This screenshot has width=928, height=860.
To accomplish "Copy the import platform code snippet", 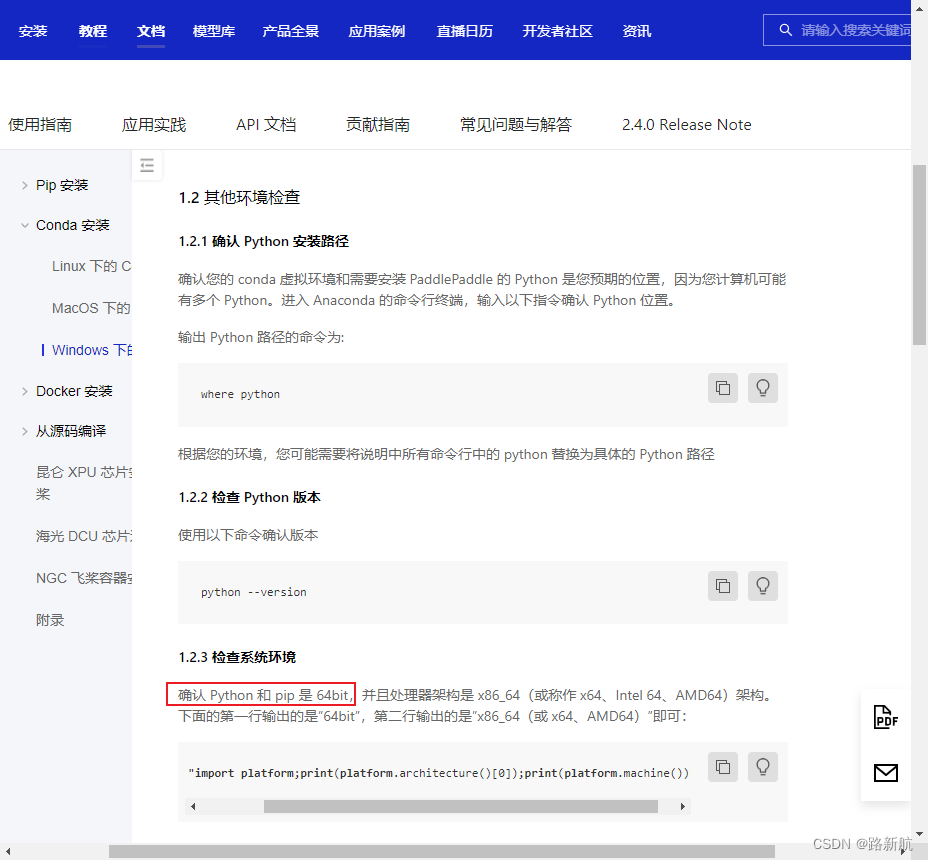I will pyautogui.click(x=723, y=767).
